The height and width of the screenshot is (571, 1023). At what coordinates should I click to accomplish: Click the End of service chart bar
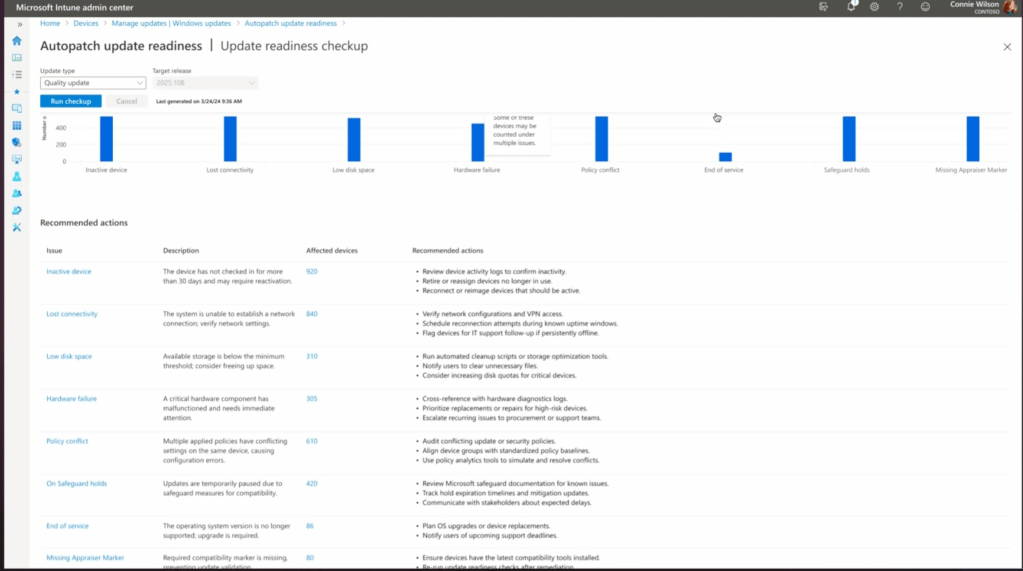[x=725, y=156]
